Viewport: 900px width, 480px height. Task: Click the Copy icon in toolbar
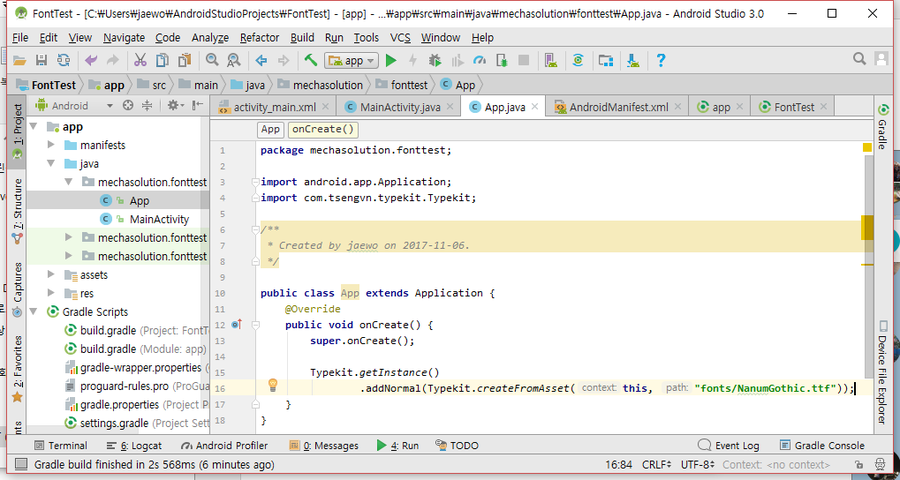pos(163,60)
